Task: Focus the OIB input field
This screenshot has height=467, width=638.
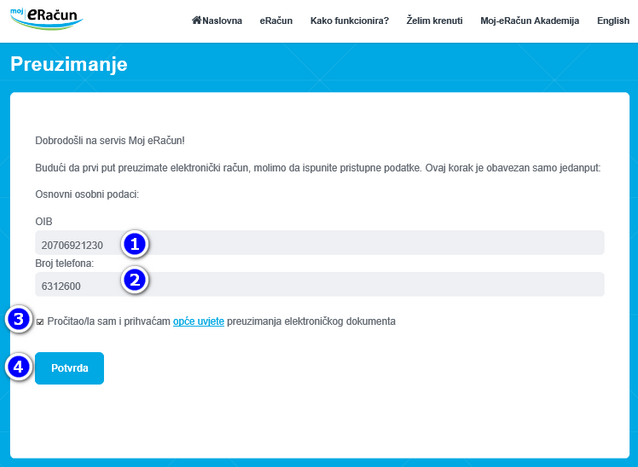Action: point(319,243)
